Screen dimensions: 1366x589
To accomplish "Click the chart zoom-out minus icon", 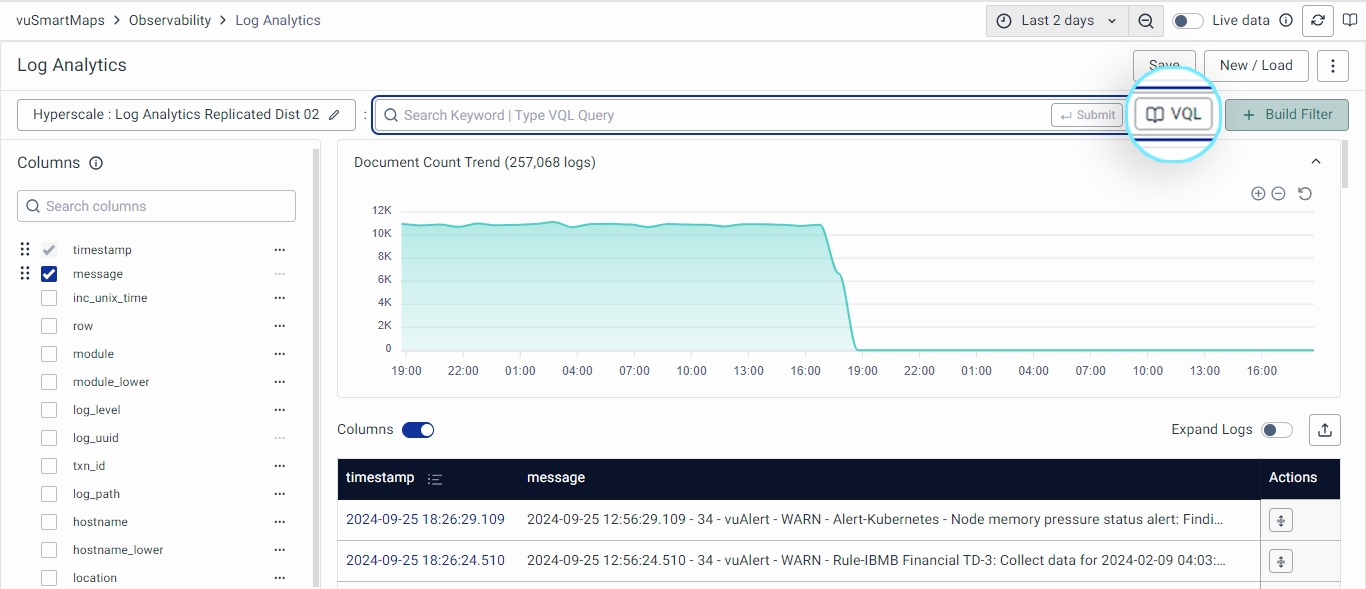I will [x=1278, y=194].
